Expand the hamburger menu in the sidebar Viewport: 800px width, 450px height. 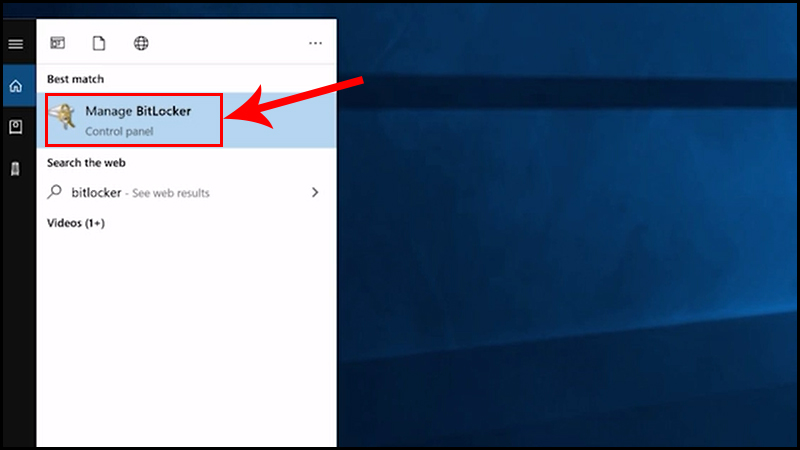tap(16, 44)
